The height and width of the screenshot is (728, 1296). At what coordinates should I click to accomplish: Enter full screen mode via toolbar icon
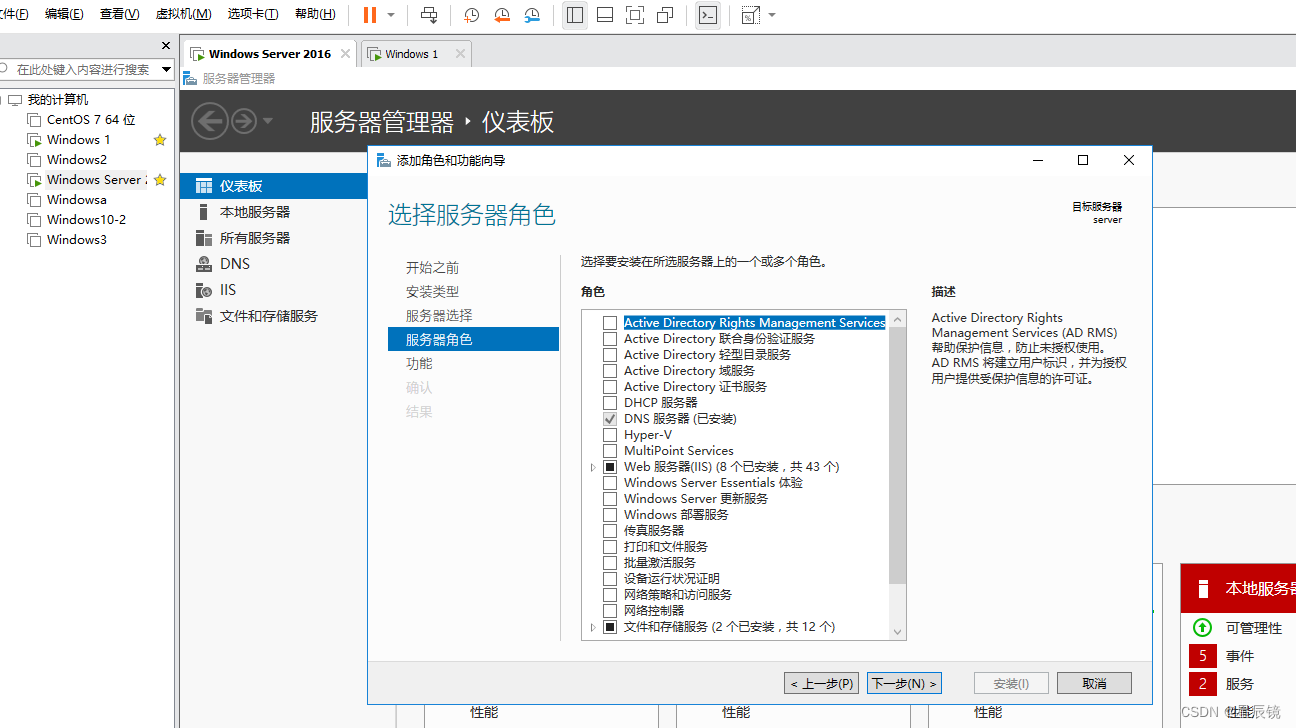pos(633,14)
